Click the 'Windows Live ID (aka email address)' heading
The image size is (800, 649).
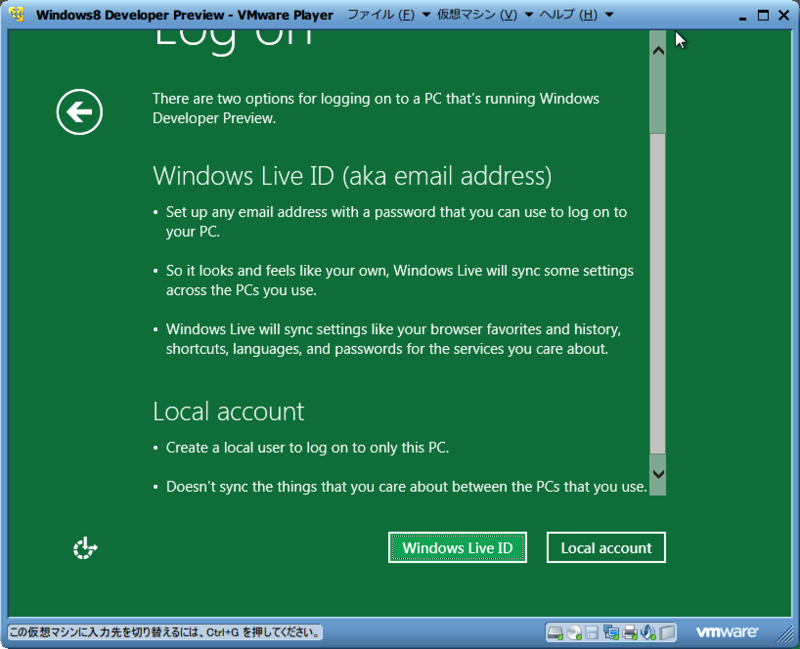(x=352, y=176)
